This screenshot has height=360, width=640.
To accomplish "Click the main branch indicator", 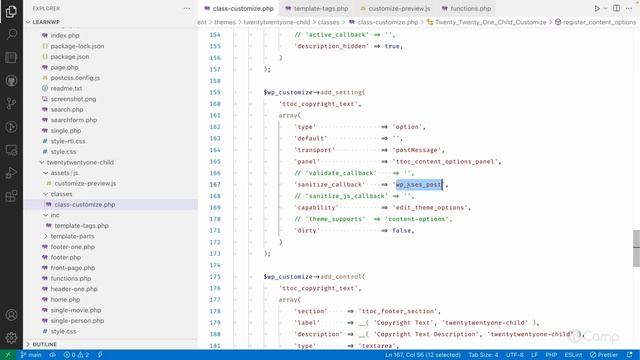I will 31,355.
